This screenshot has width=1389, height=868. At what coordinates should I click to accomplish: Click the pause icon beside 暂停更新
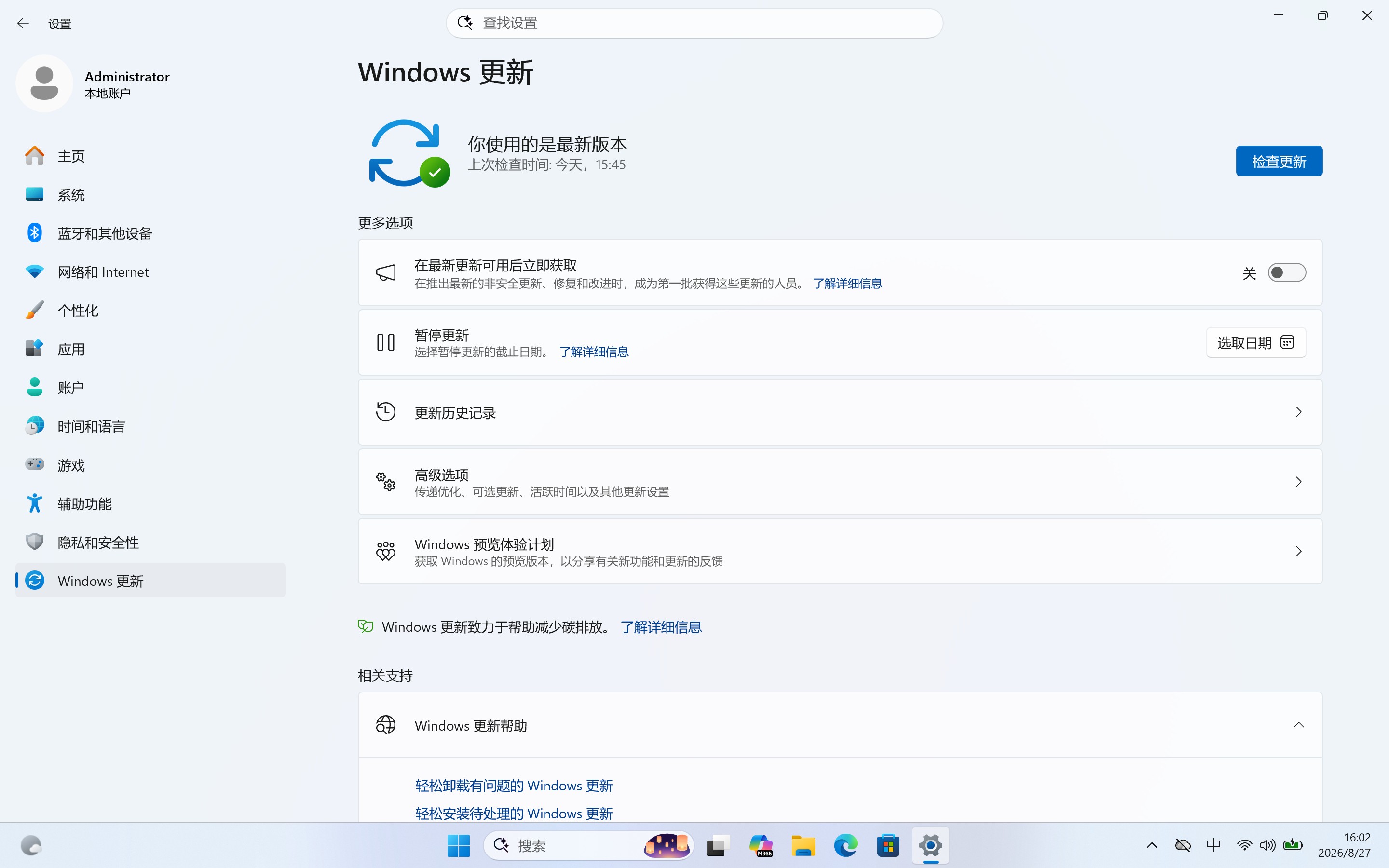tap(386, 343)
